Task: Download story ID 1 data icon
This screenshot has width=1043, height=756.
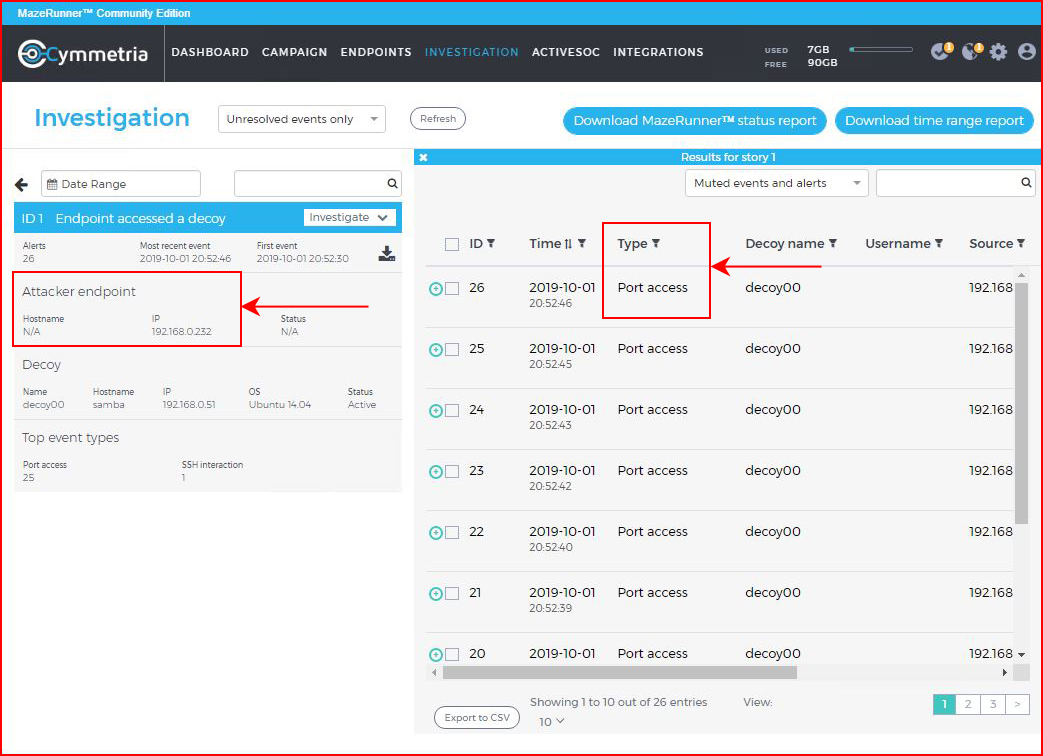Action: pyautogui.click(x=386, y=253)
